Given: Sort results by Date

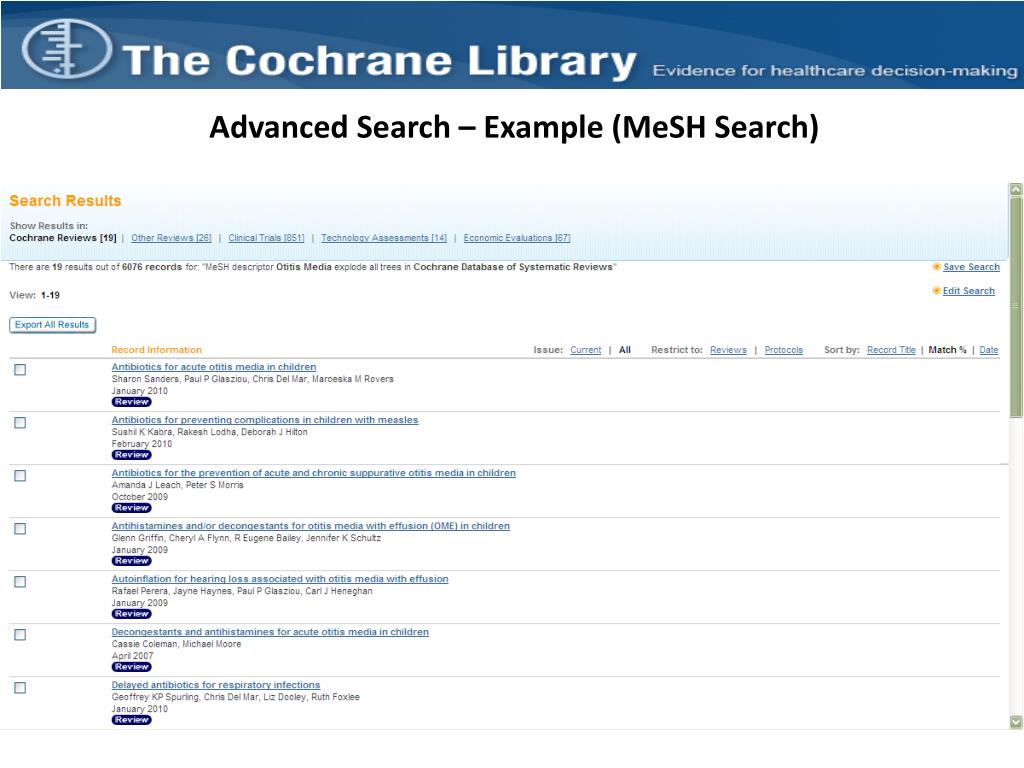Looking at the screenshot, I should (989, 350).
